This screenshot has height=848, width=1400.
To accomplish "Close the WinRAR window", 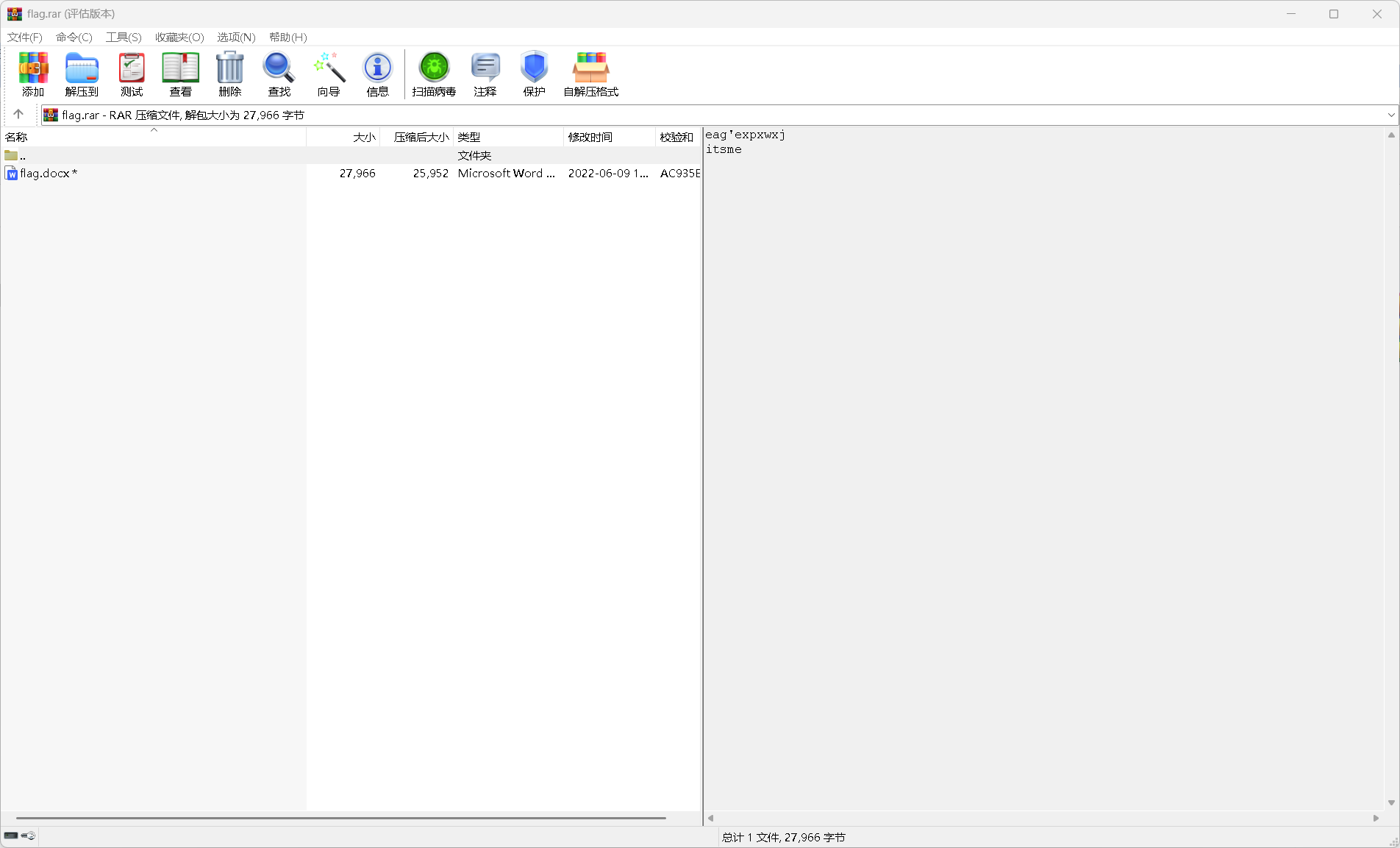I will pyautogui.click(x=1377, y=14).
